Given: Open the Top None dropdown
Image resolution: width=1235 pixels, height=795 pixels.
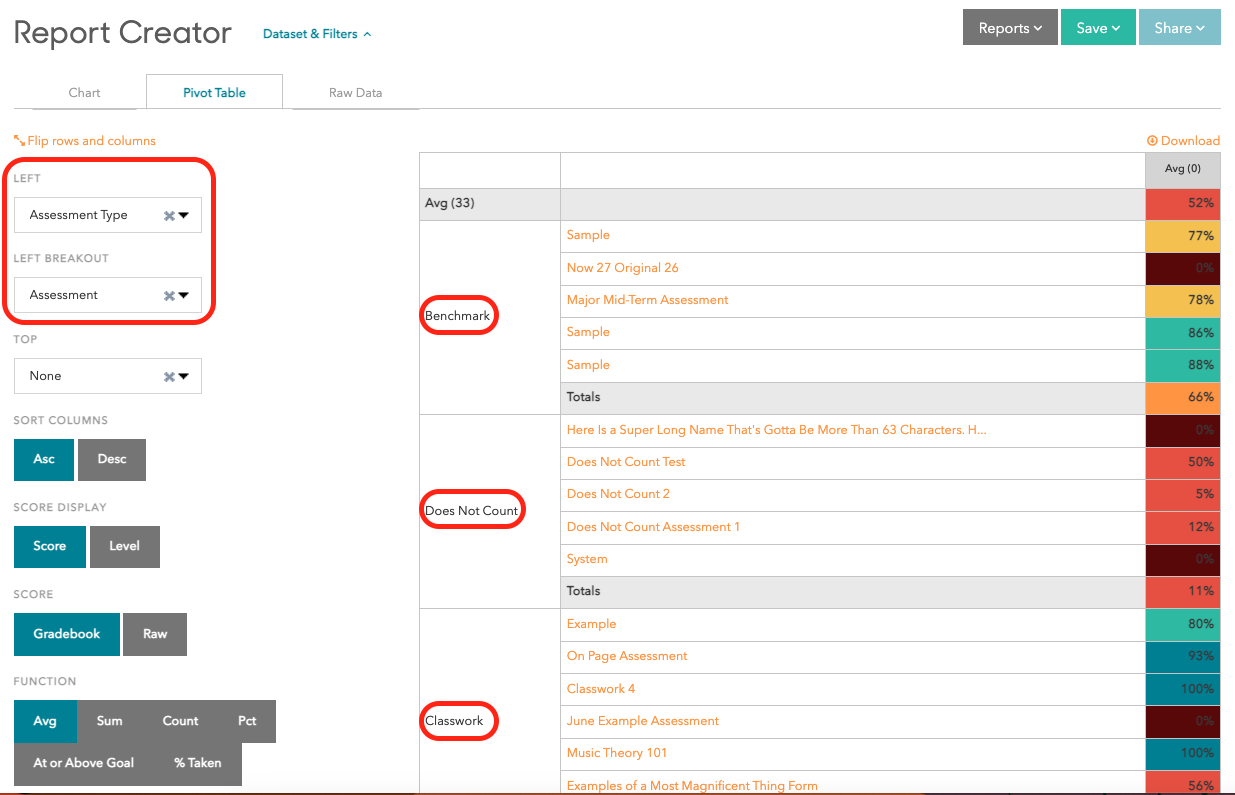Looking at the screenshot, I should [x=184, y=376].
